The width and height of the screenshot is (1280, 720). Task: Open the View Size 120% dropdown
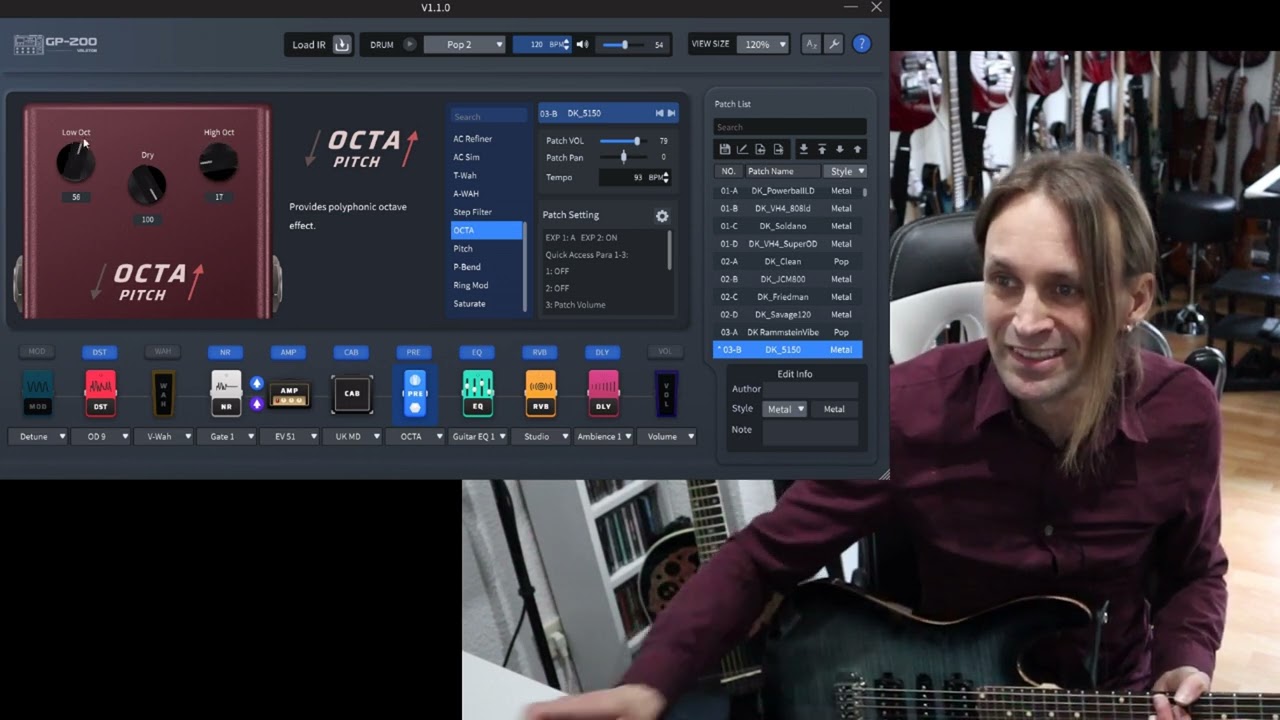[763, 45]
